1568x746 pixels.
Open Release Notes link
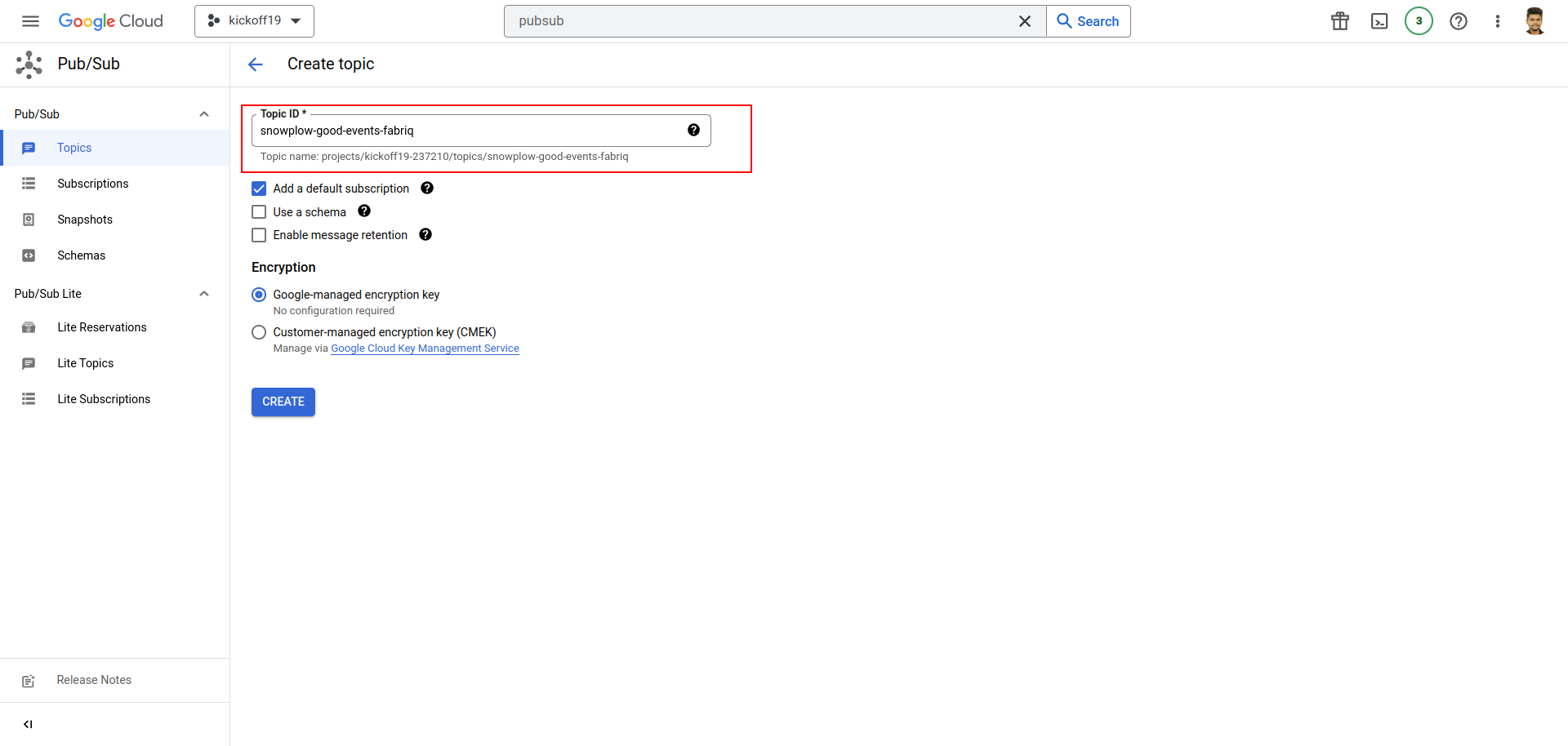point(94,680)
